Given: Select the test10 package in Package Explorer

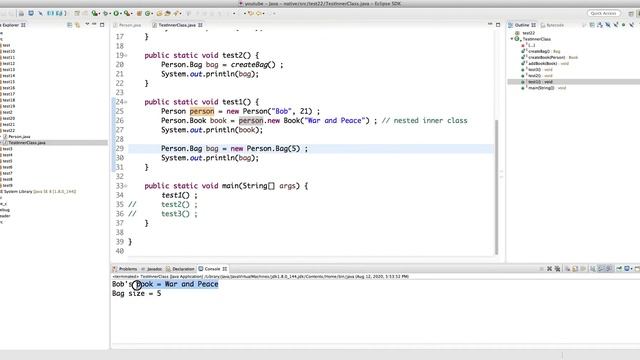Looking at the screenshot, I should 8,51.
